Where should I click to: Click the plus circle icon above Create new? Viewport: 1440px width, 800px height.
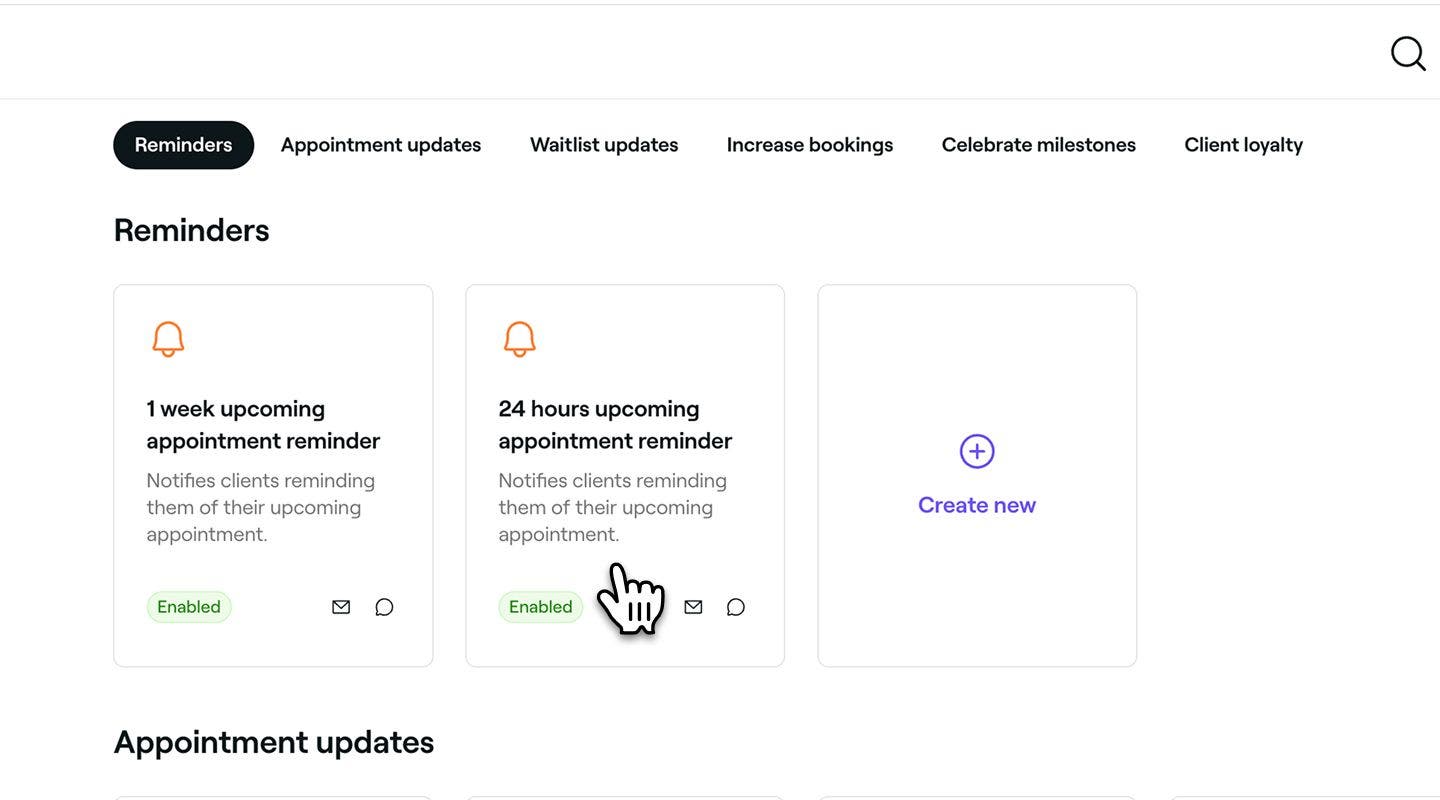(x=977, y=451)
